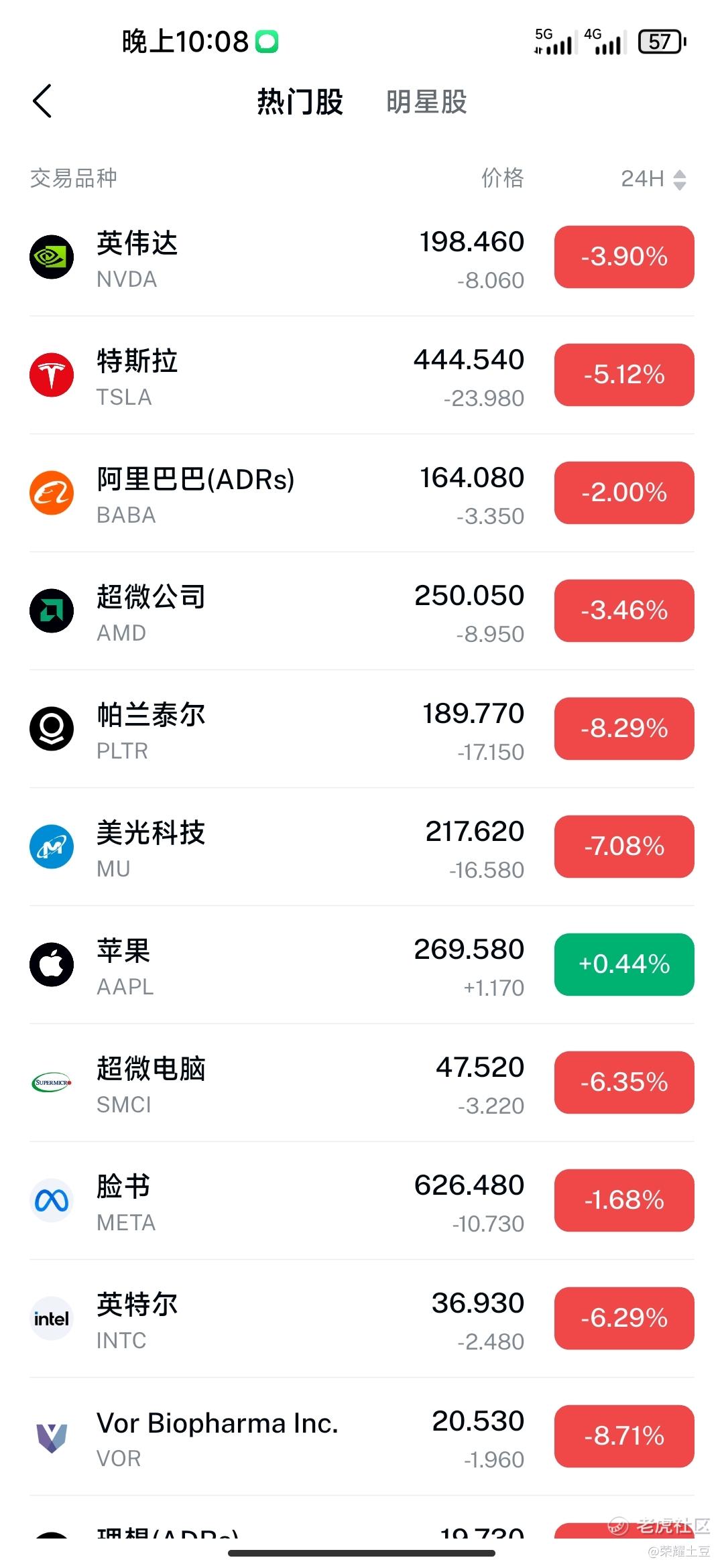Open the Vor Biopharma Inc. row
This screenshot has width=724, height=1568.
tap(362, 1436)
